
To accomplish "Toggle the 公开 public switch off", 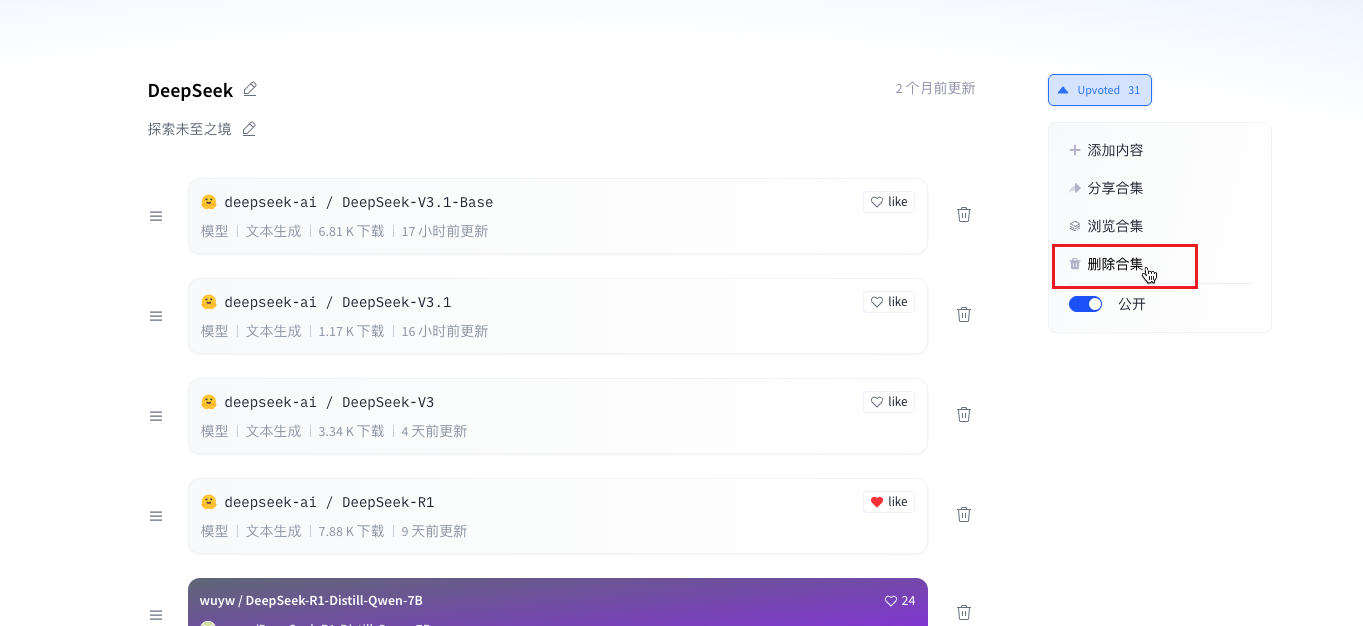I will click(x=1085, y=304).
